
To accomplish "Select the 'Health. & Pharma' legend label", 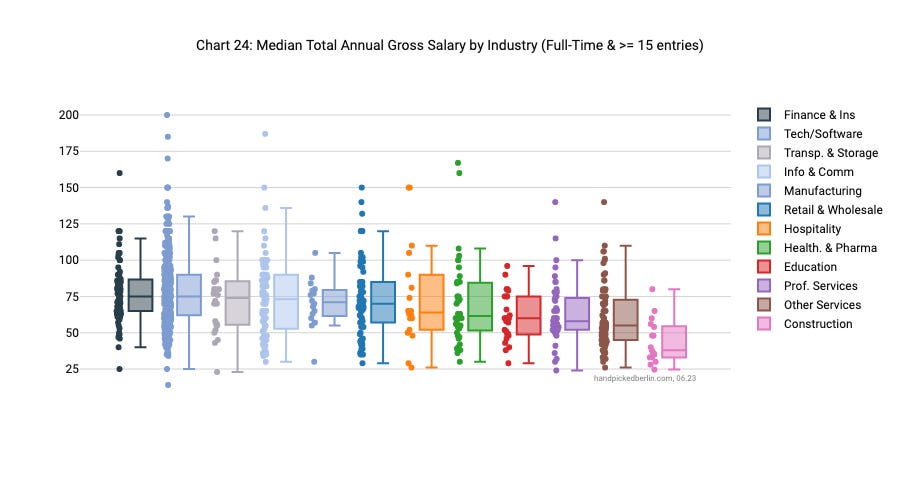I will pos(830,247).
